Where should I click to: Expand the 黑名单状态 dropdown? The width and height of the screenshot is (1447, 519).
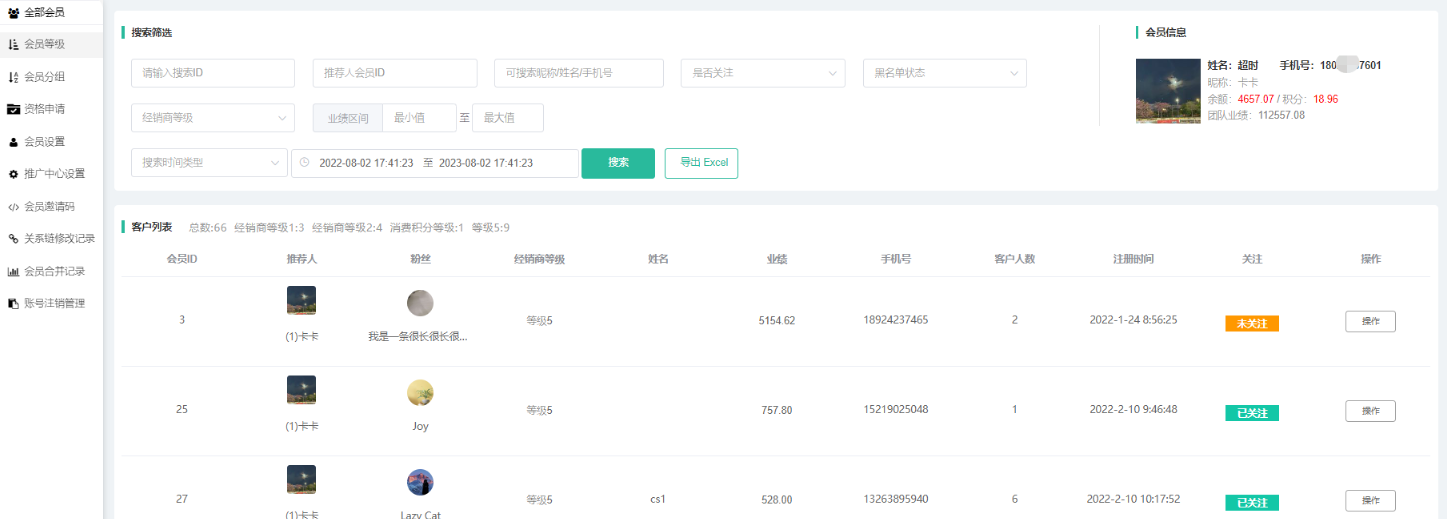(x=944, y=73)
